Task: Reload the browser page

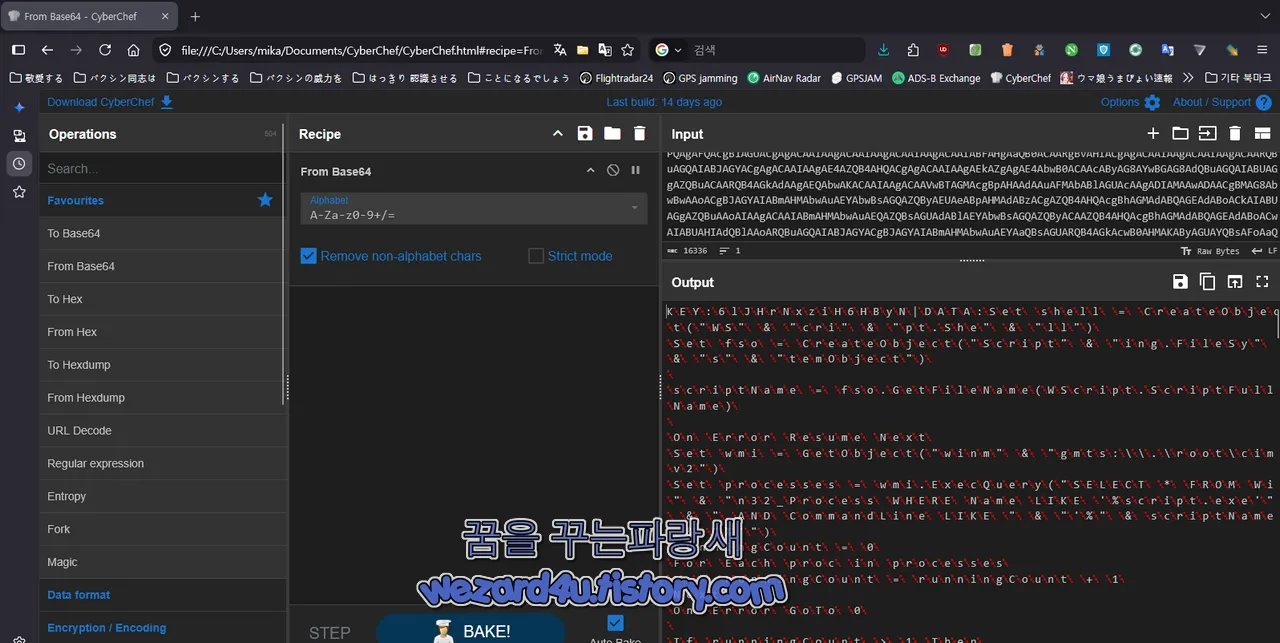Action: tap(104, 49)
